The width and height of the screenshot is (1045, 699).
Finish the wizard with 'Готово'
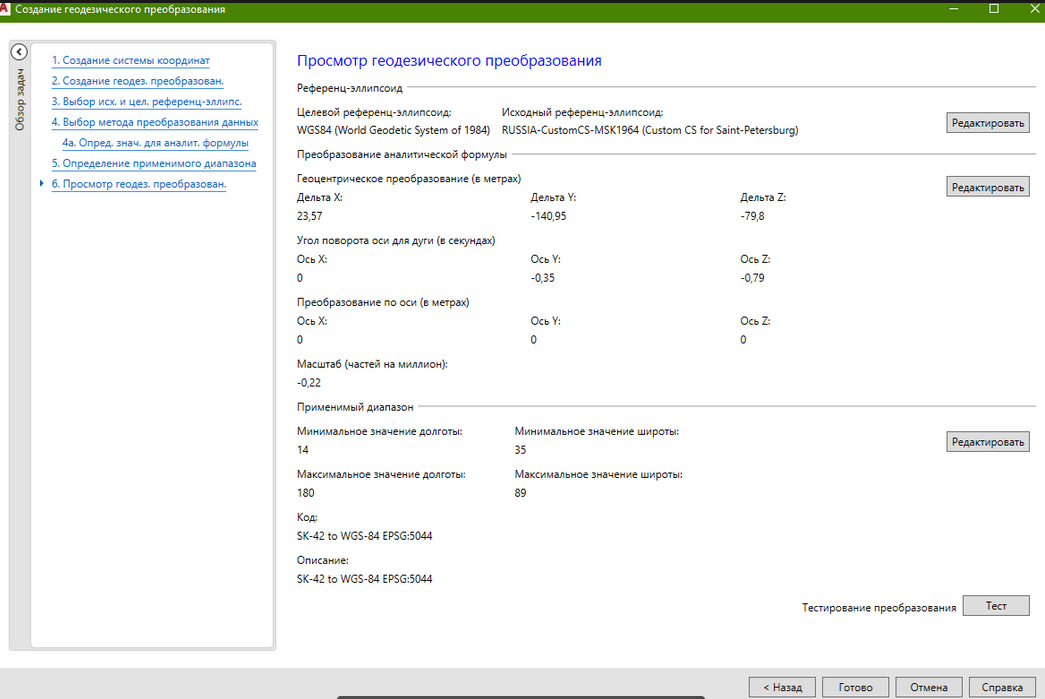[855, 687]
